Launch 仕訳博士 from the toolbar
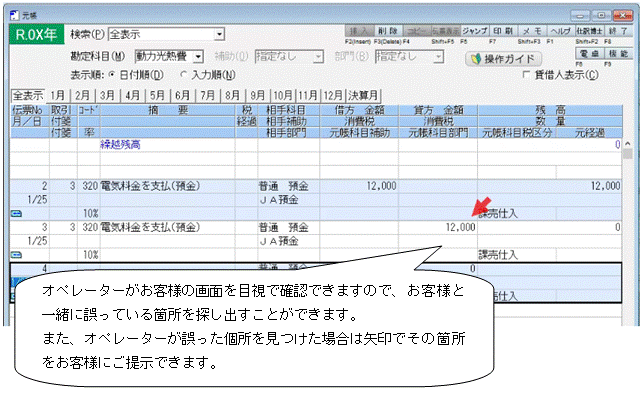 click(x=589, y=31)
